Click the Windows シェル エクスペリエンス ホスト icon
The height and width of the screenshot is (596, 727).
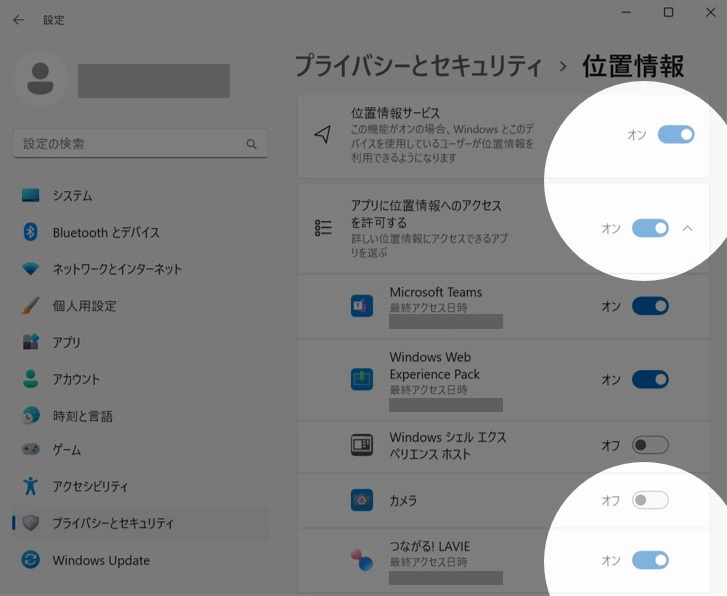(x=362, y=445)
